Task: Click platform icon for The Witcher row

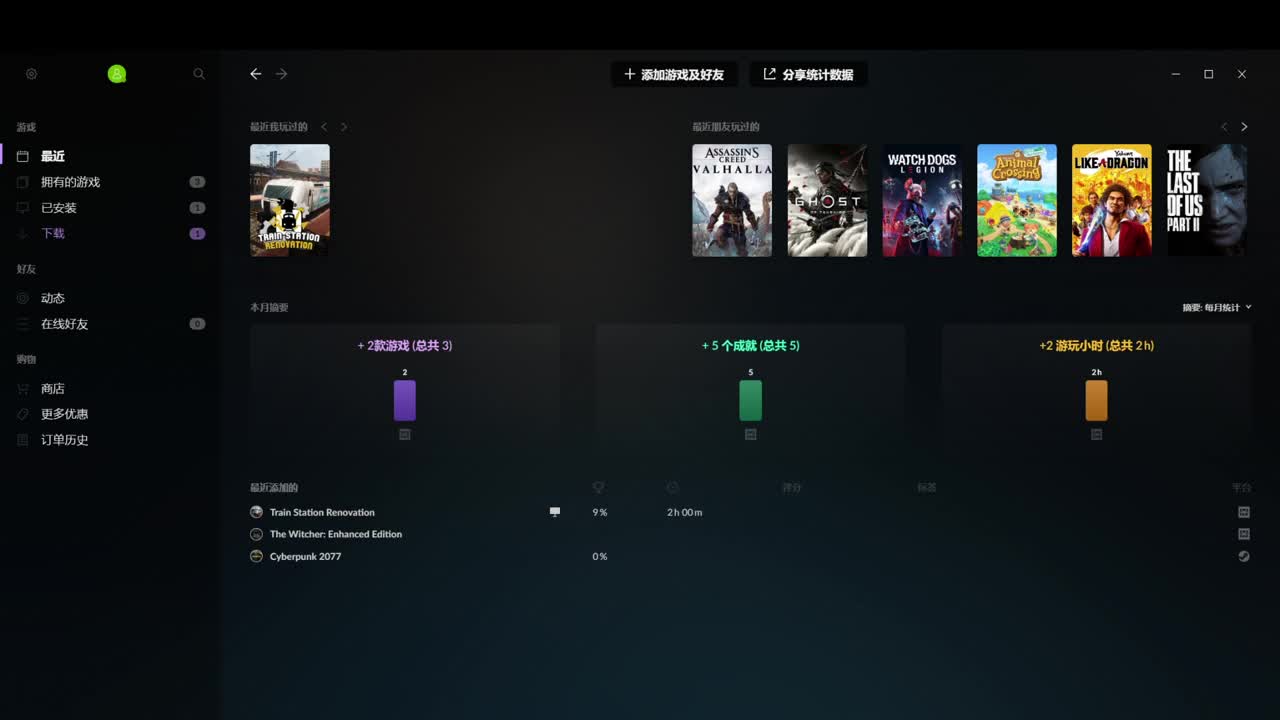Action: click(1244, 534)
